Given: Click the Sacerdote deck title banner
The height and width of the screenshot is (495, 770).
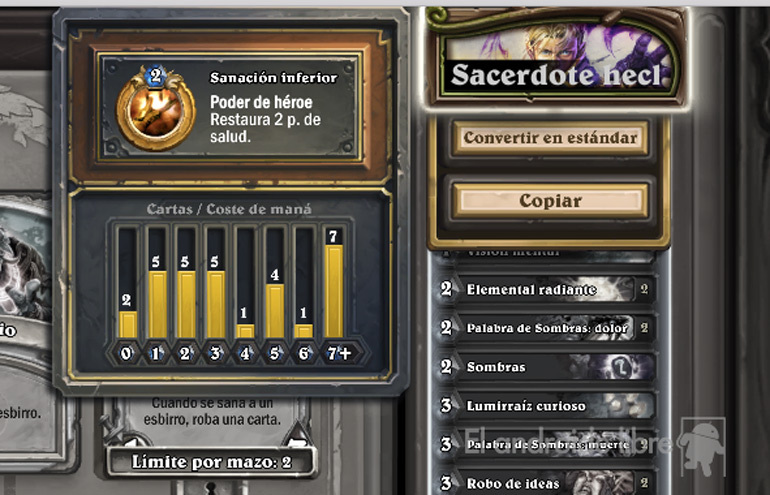Looking at the screenshot, I should tap(556, 58).
